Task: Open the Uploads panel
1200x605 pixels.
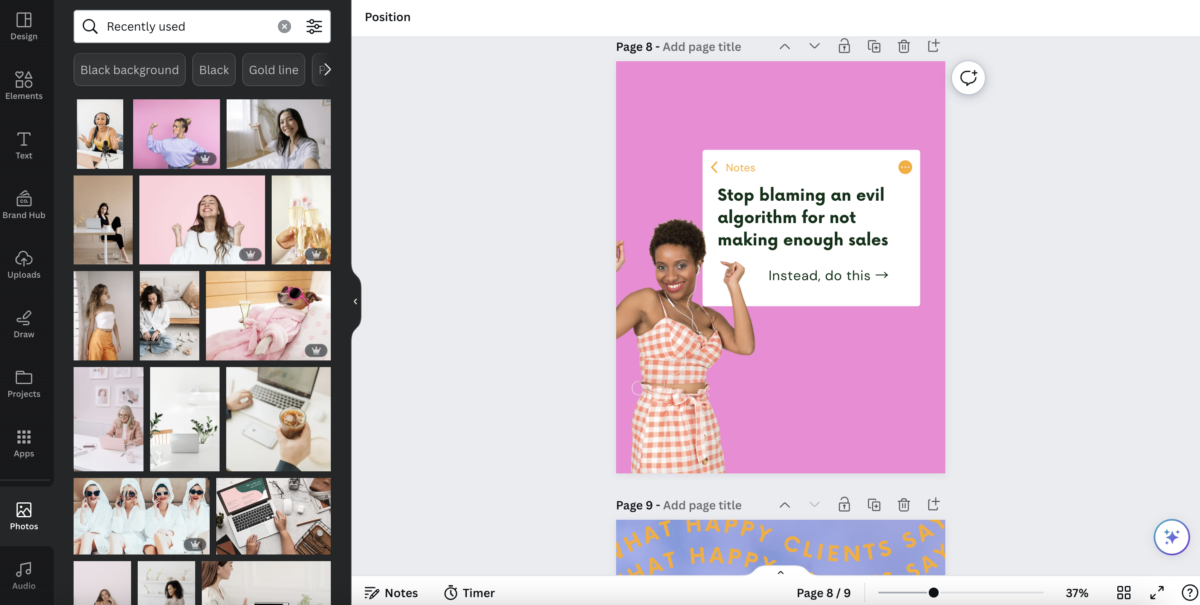Action: click(24, 262)
